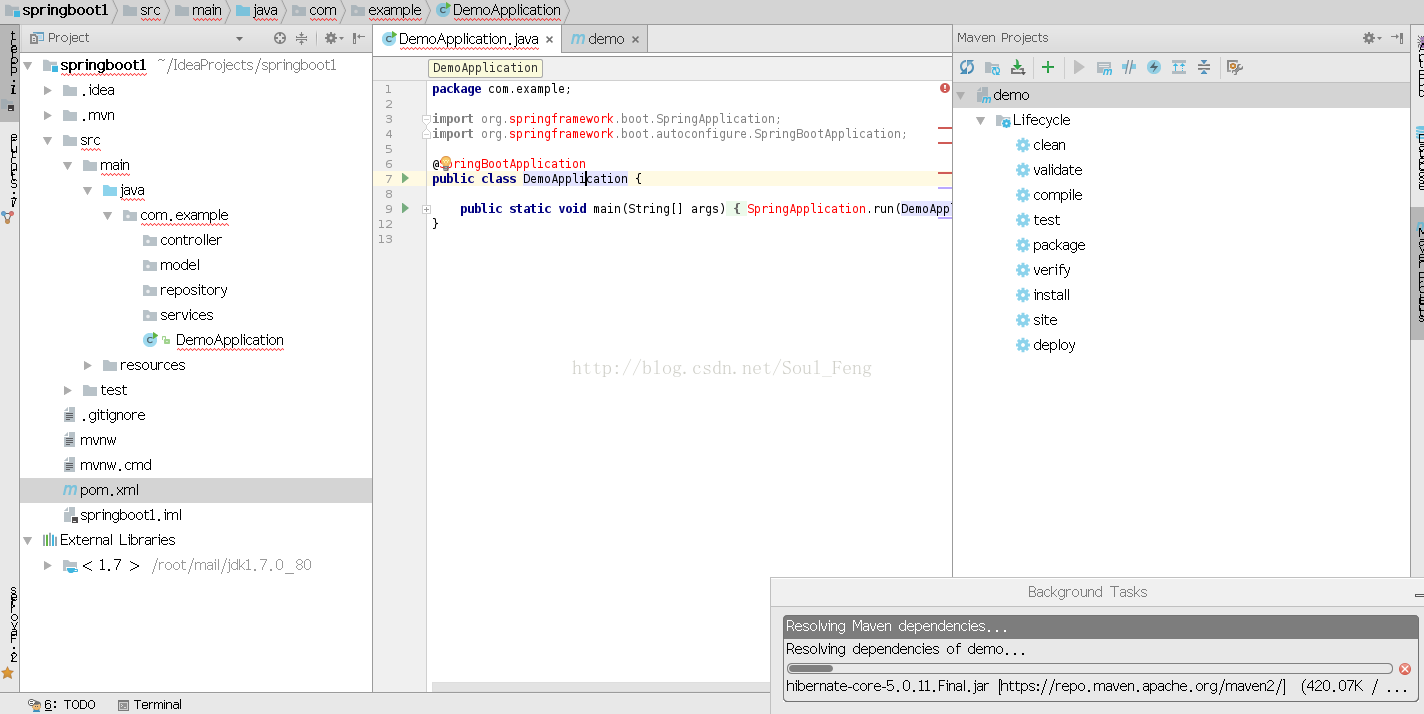The height and width of the screenshot is (714, 1424).
Task: Collapse the src folder
Action: 48,140
